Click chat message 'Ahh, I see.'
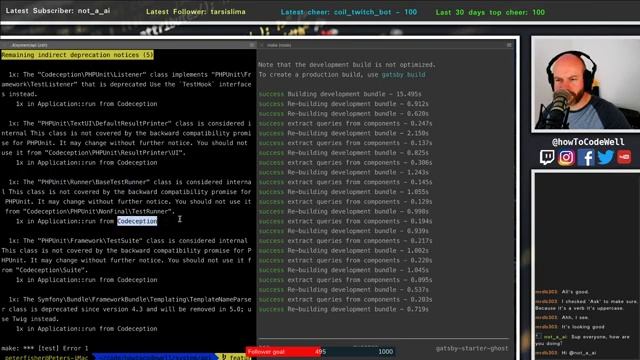This screenshot has width=640, height=360. [576, 317]
